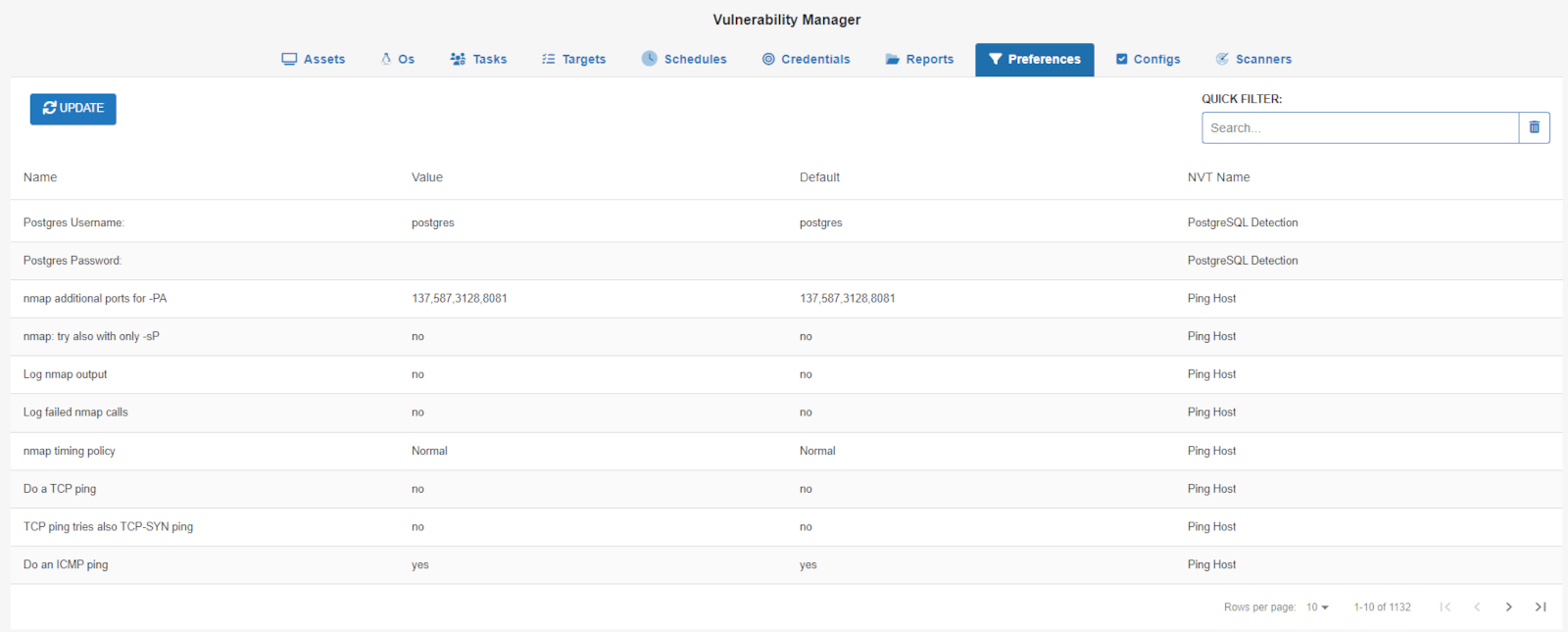
Task: Go to the next page
Action: coord(1509,608)
